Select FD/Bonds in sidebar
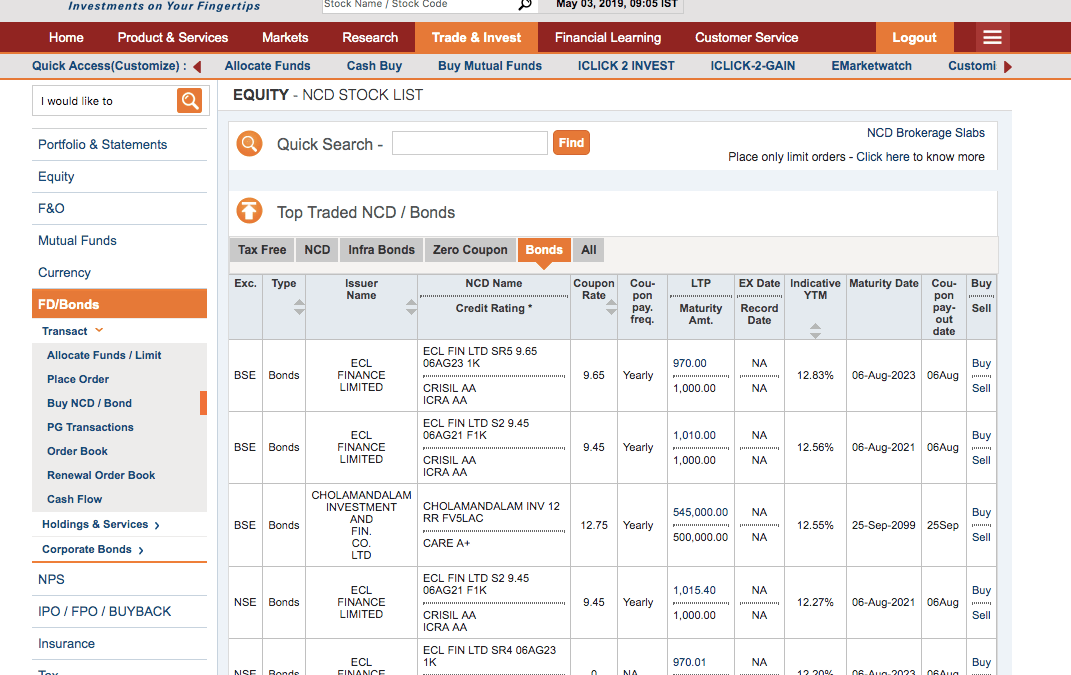The image size is (1071, 675). point(120,304)
